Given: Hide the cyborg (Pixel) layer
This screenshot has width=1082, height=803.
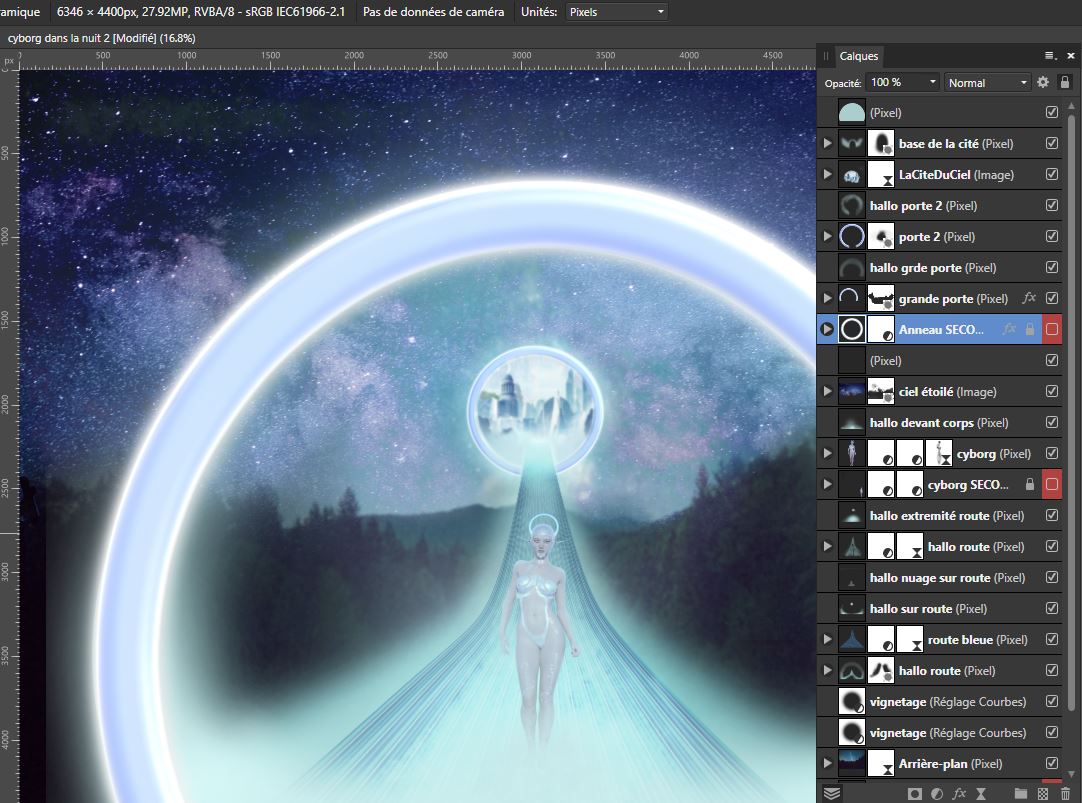Looking at the screenshot, I should point(1052,453).
